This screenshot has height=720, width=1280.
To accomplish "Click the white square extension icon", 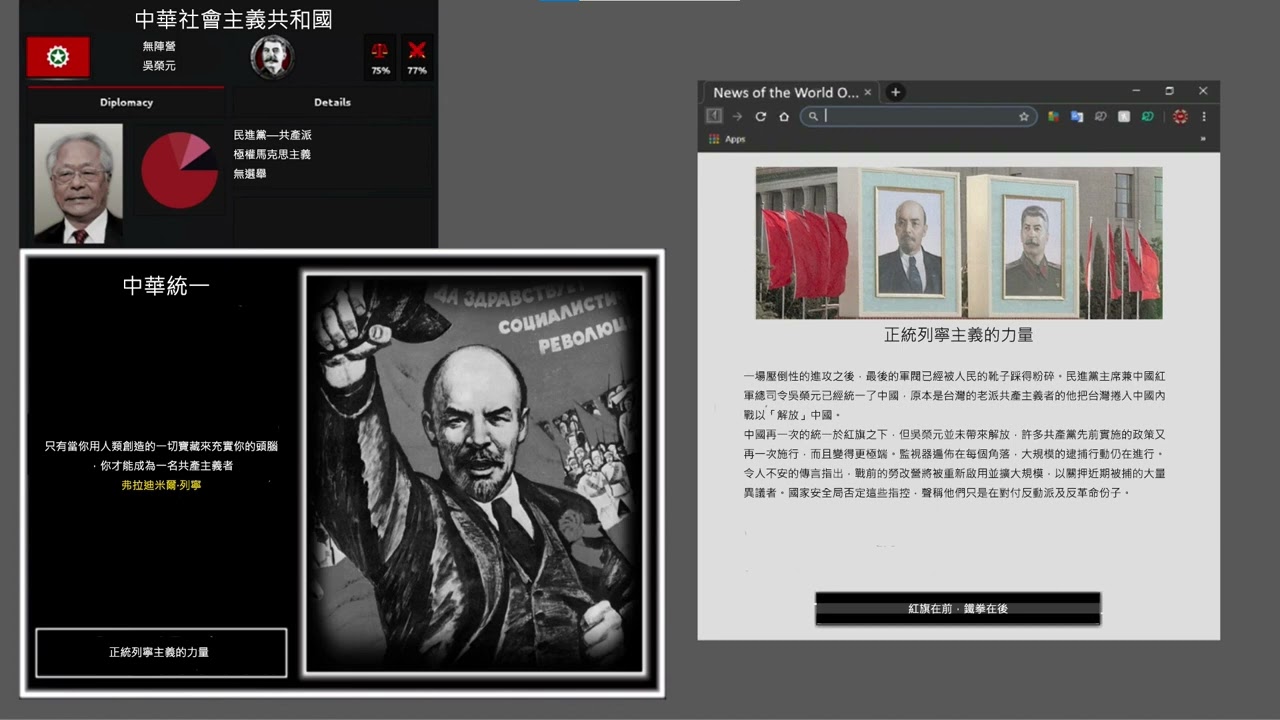I will (x=1124, y=116).
